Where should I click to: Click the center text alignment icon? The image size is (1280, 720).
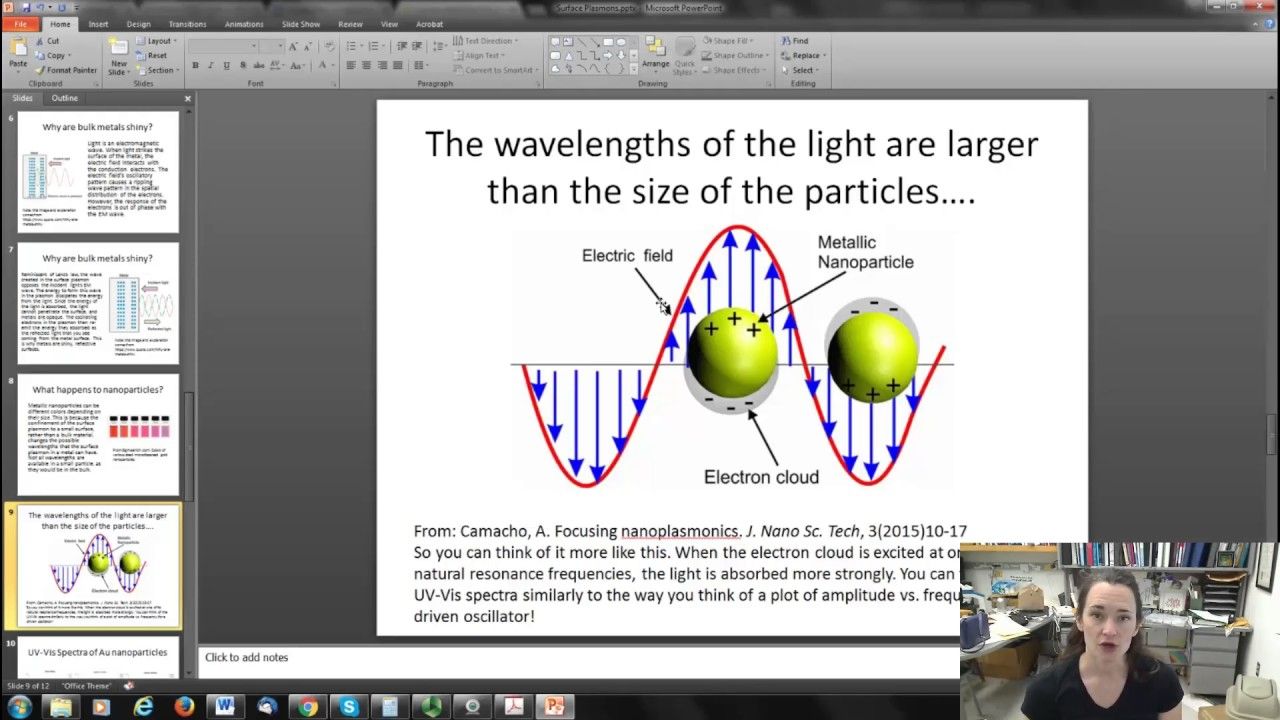pos(367,65)
